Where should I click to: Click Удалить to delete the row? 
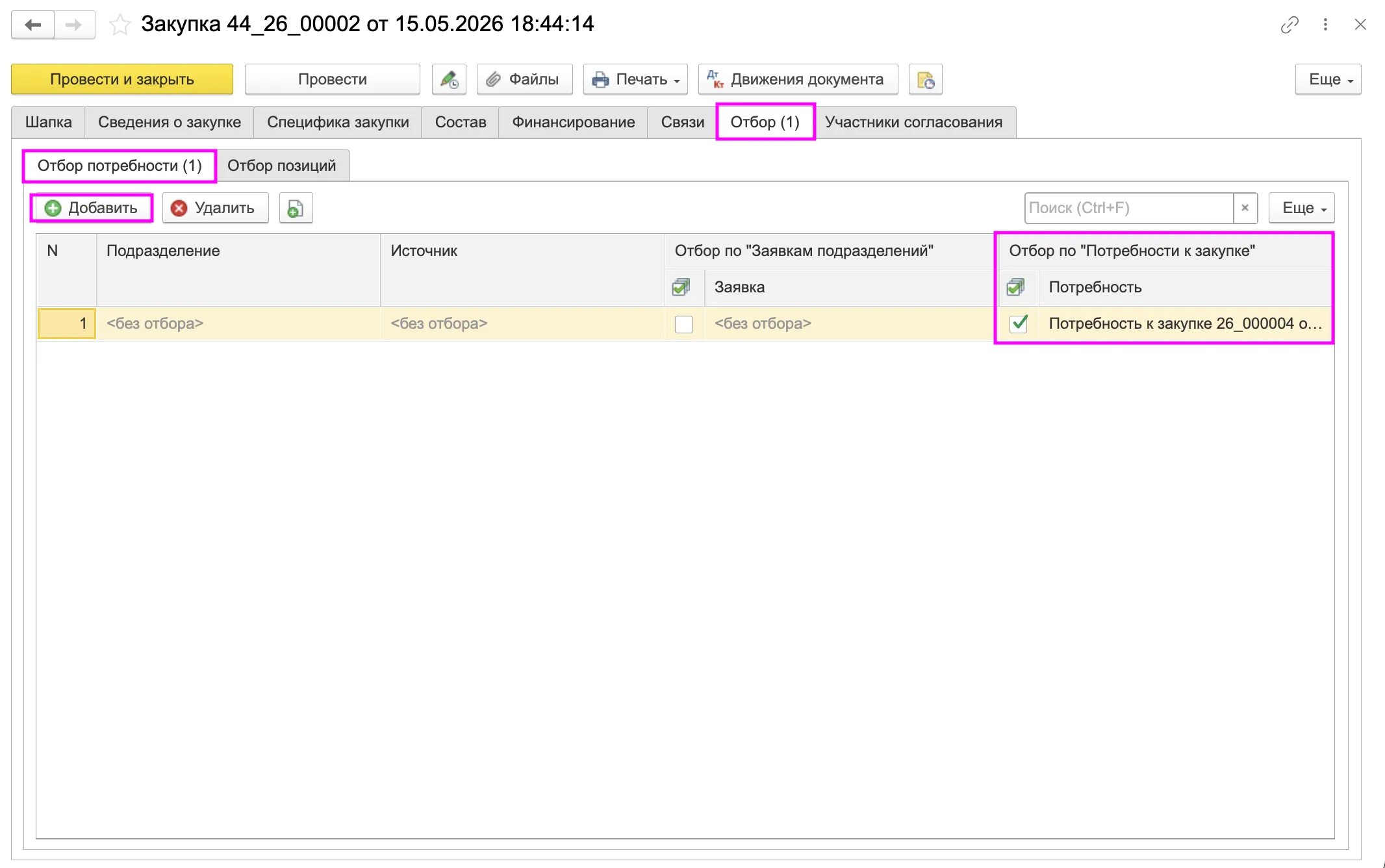click(x=215, y=208)
